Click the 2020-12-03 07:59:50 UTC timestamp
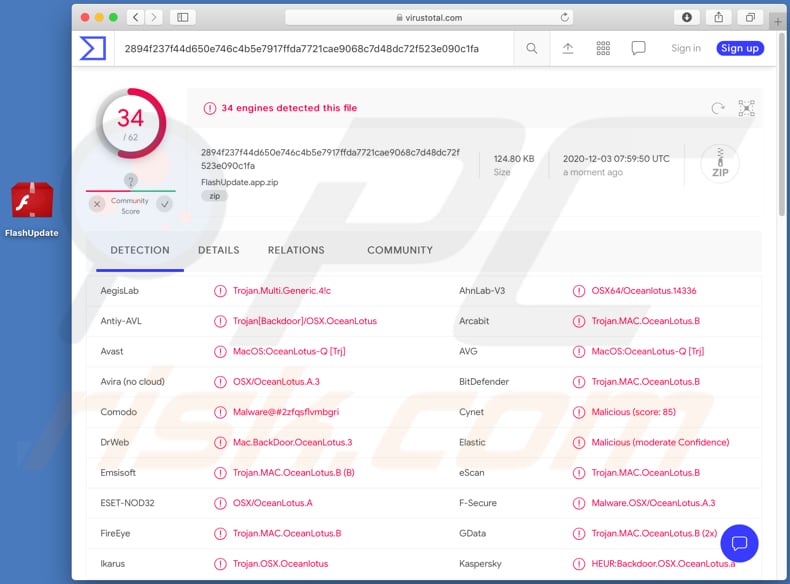Screen dimensions: 790x584 pos(616,159)
